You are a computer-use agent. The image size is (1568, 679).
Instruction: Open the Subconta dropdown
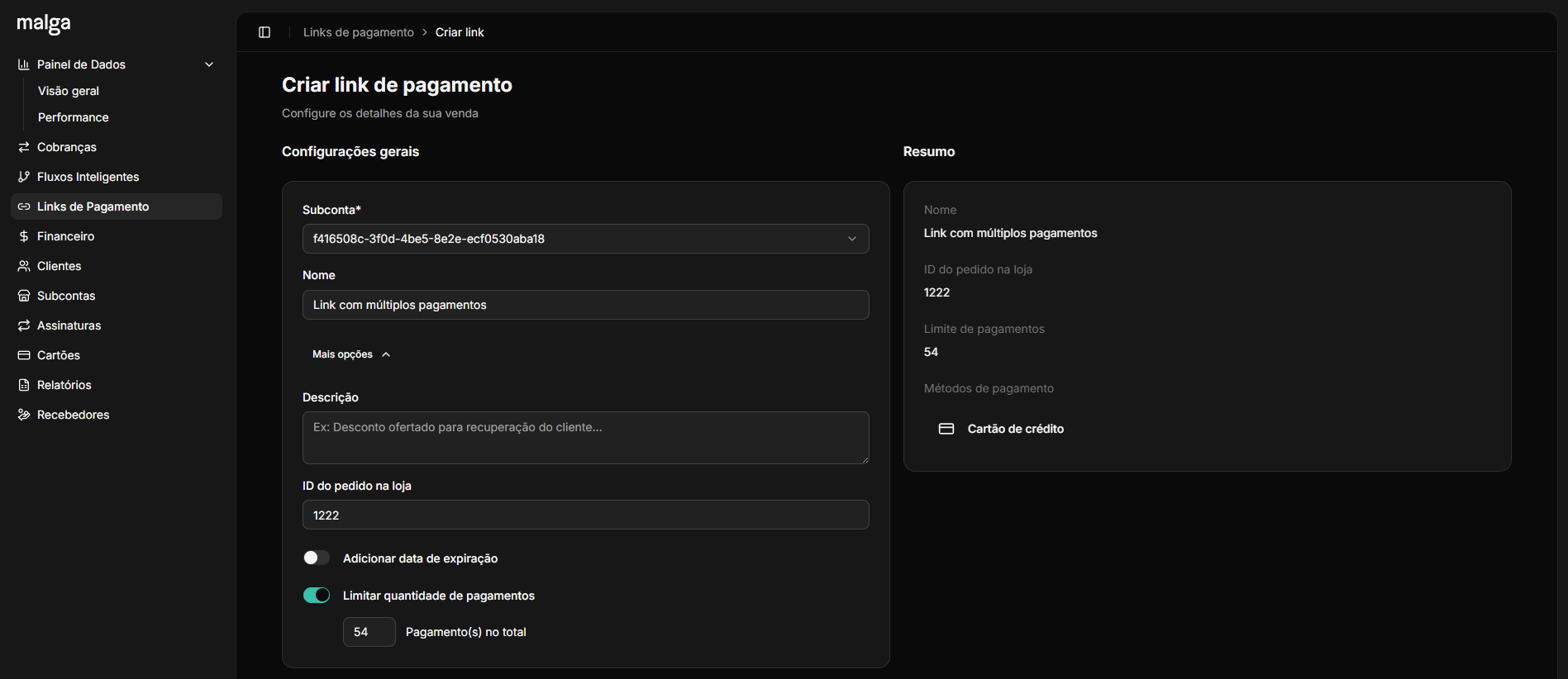coord(586,239)
